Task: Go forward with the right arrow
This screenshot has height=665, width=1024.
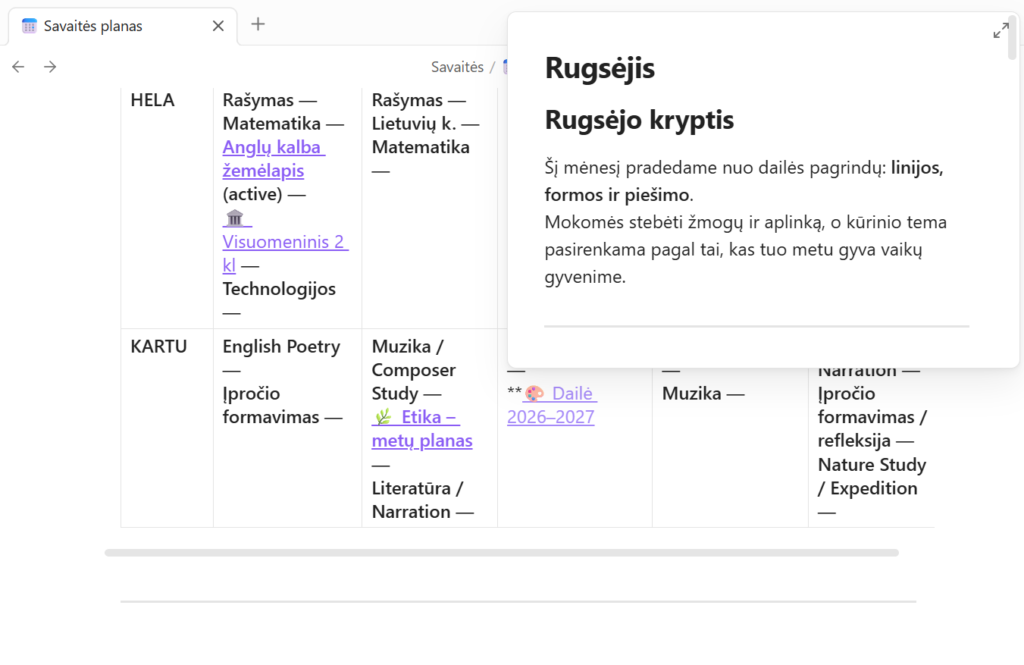Action: click(50, 67)
